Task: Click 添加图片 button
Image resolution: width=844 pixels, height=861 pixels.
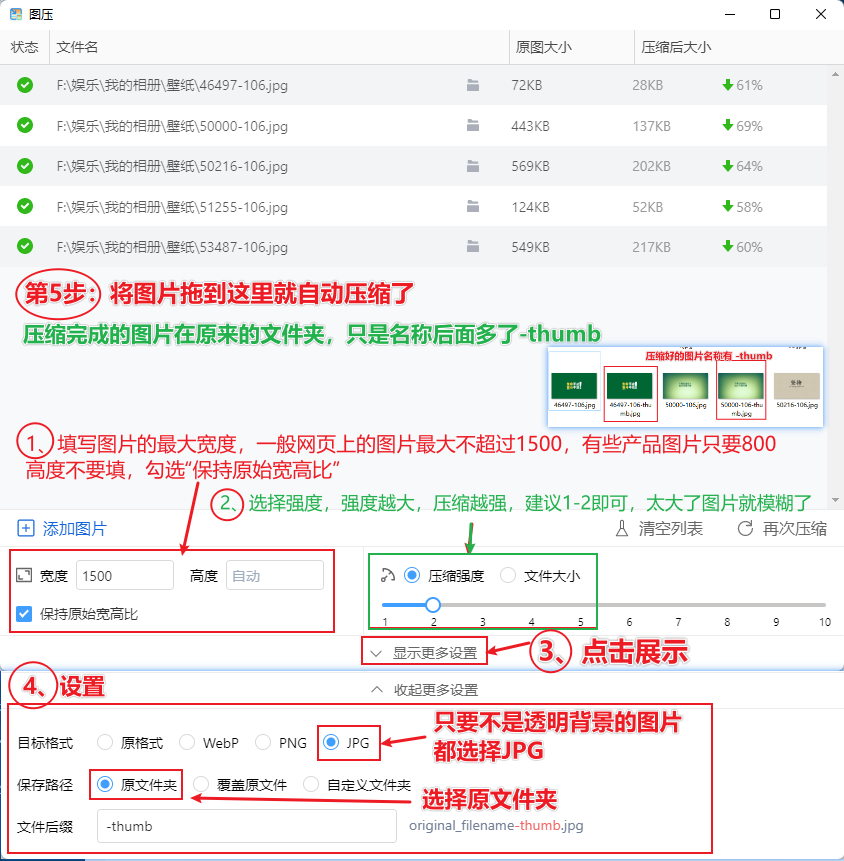Action: [x=62, y=528]
